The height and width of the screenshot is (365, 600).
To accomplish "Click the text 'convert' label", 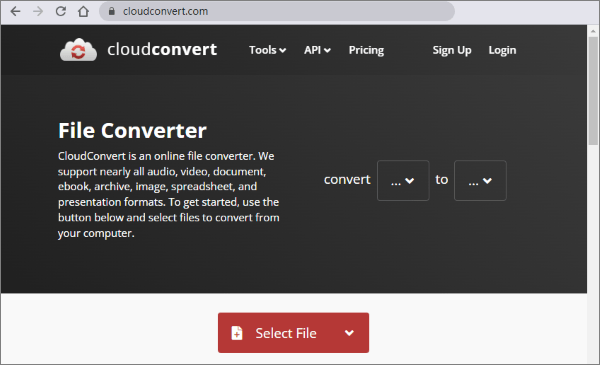I will [347, 179].
